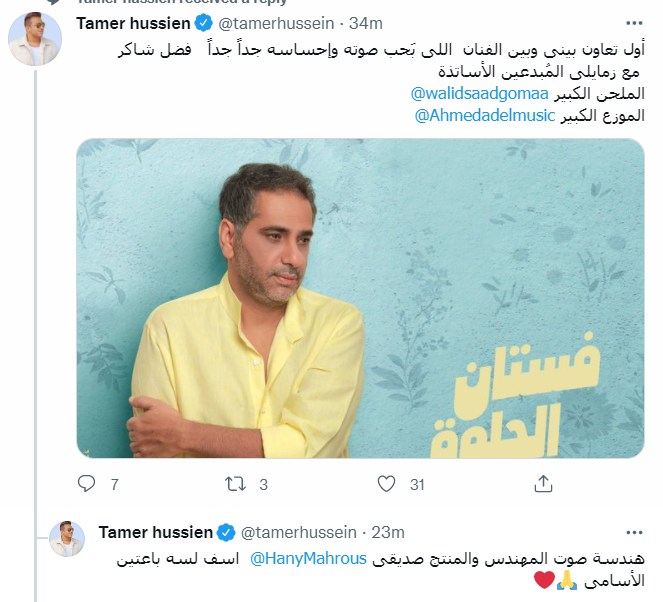663x602 pixels.
Task: Click the Tamer hussien name on the first tweet
Action: (133, 23)
